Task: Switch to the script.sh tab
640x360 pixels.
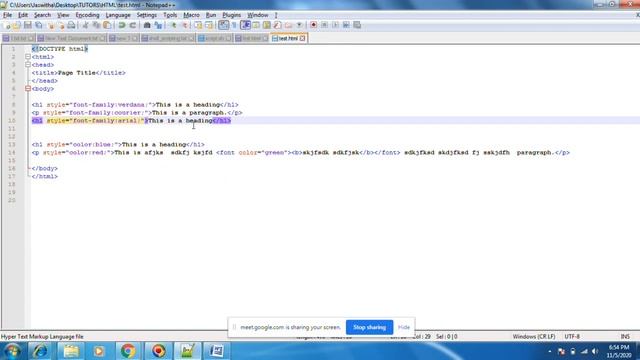Action: click(215, 38)
